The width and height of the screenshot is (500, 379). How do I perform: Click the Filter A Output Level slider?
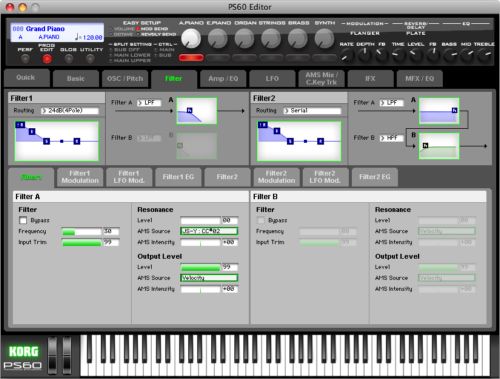tap(200, 267)
